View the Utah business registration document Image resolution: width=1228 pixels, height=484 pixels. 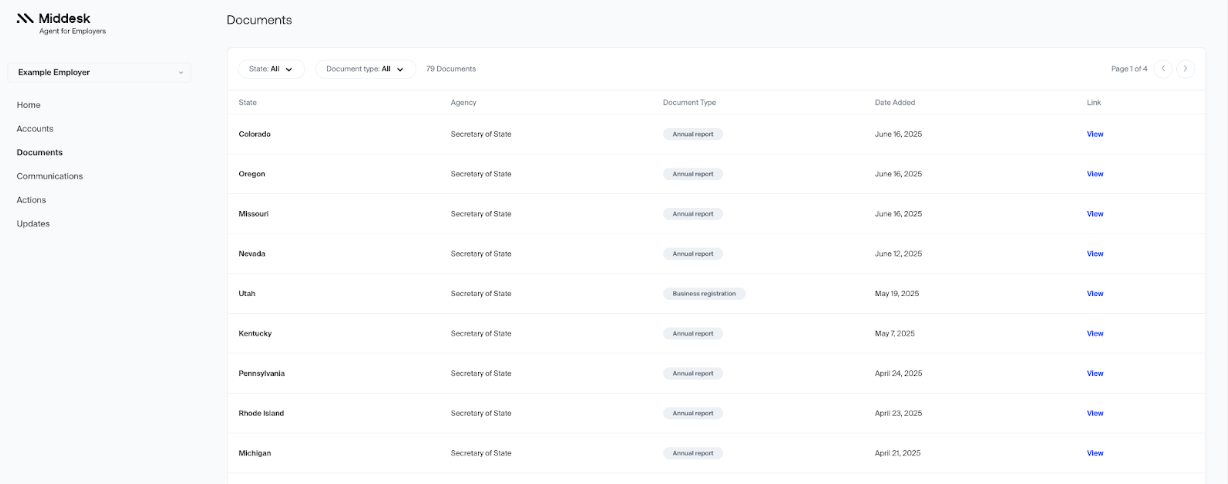pyautogui.click(x=1095, y=294)
